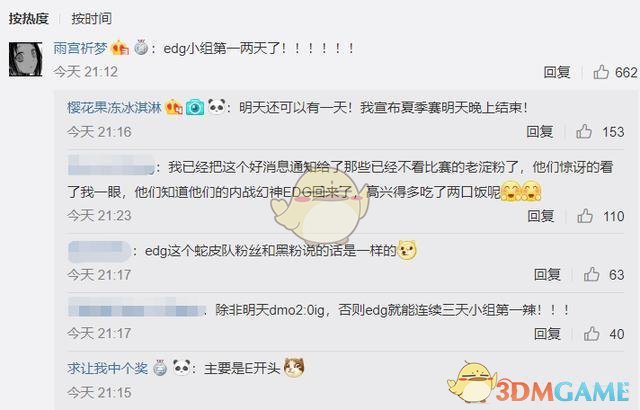Reply to the 21:16 comment
The image size is (640, 410).
pyautogui.click(x=540, y=131)
